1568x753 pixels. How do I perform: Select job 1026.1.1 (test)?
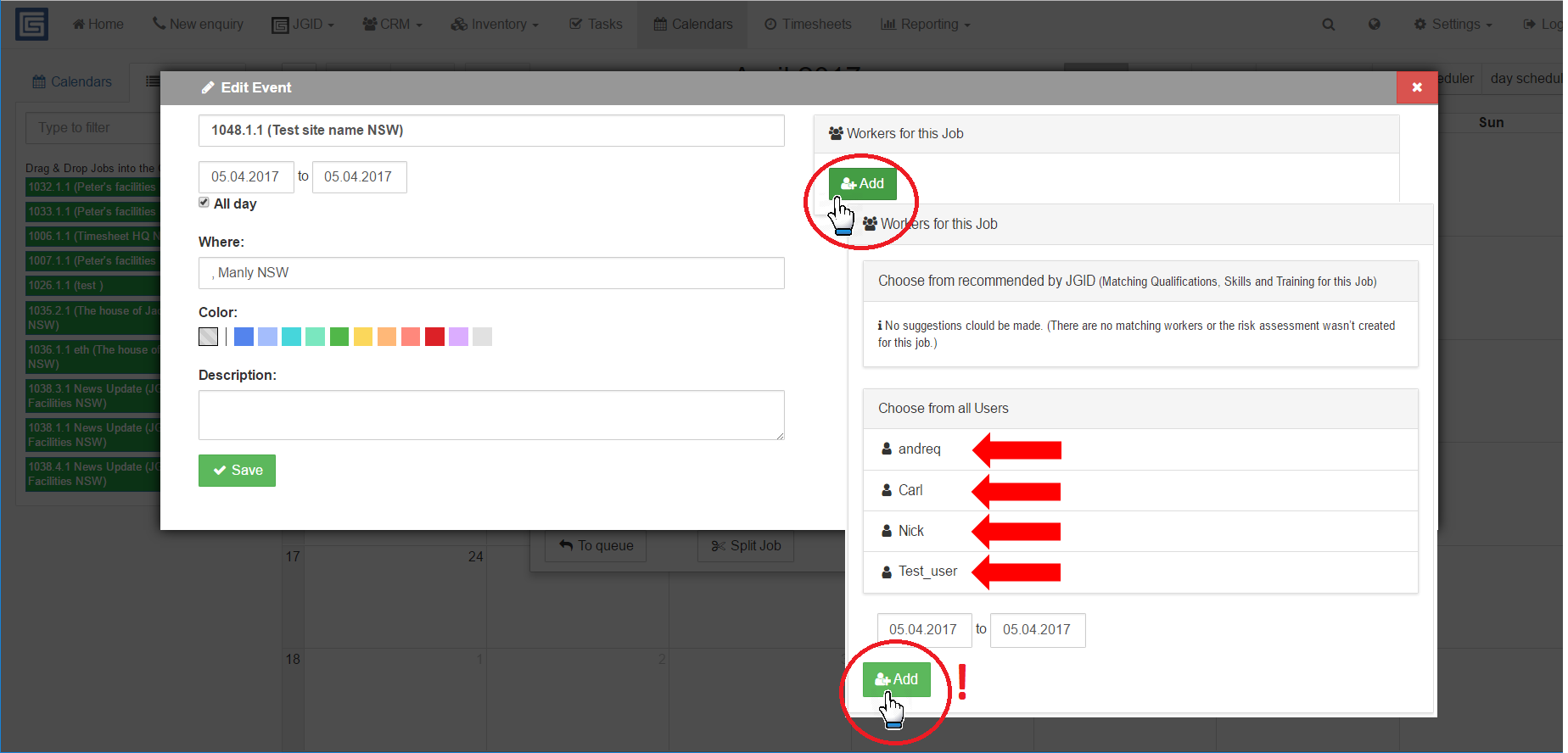point(92,286)
